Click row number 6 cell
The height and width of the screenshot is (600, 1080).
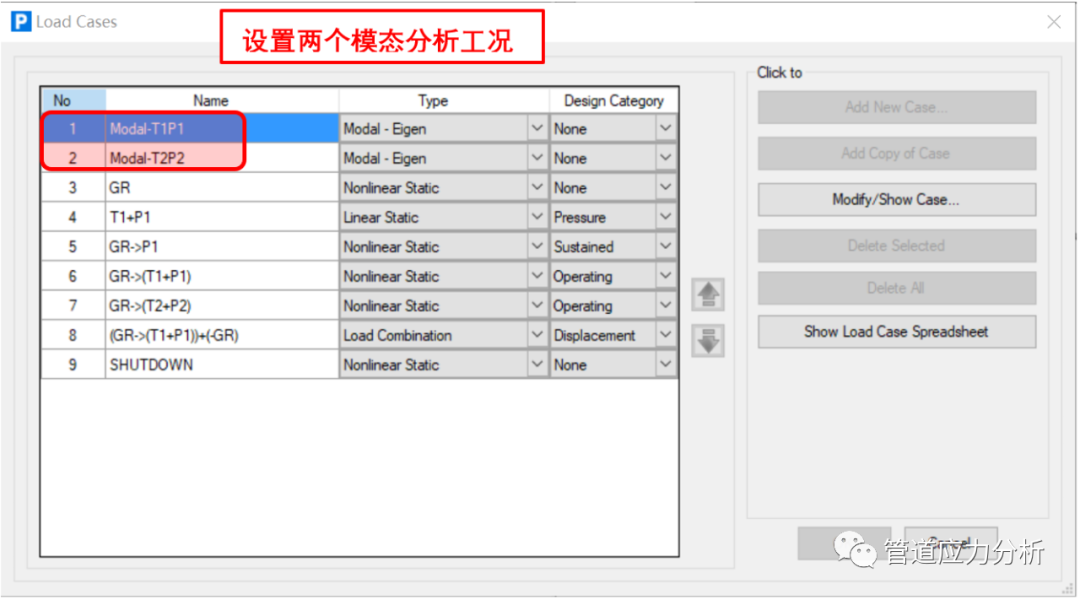click(x=73, y=276)
